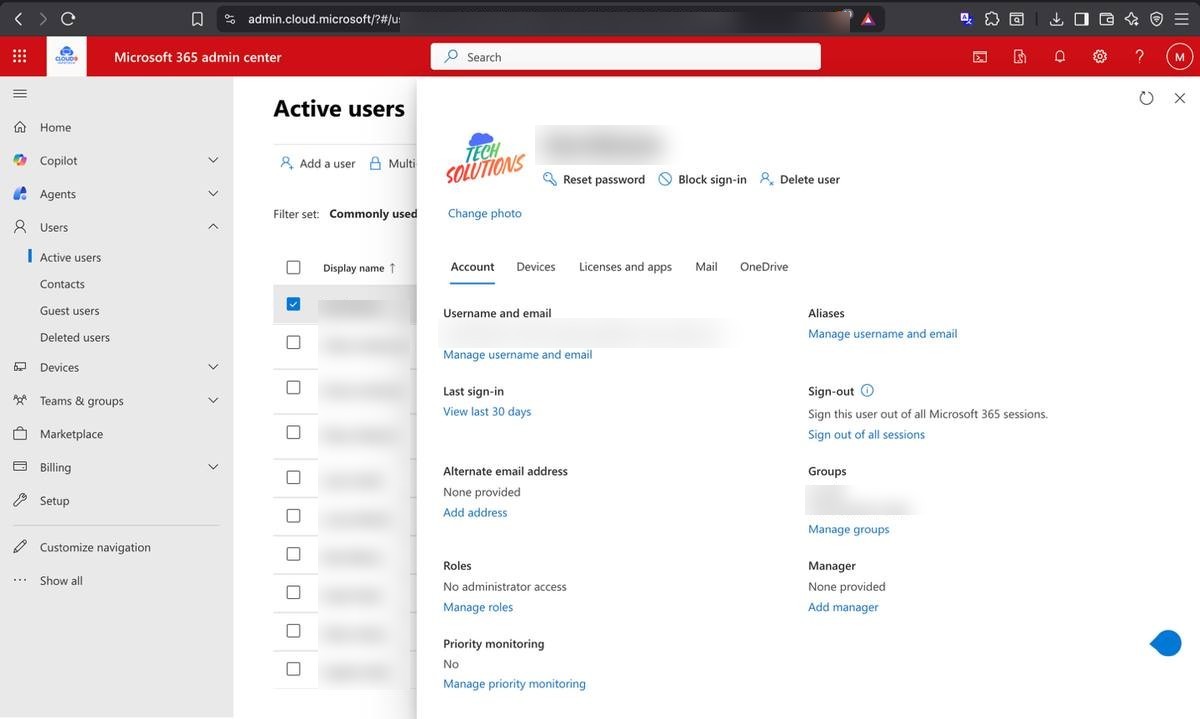The height and width of the screenshot is (719, 1200).
Task: Click Change photo link
Action: point(485,213)
